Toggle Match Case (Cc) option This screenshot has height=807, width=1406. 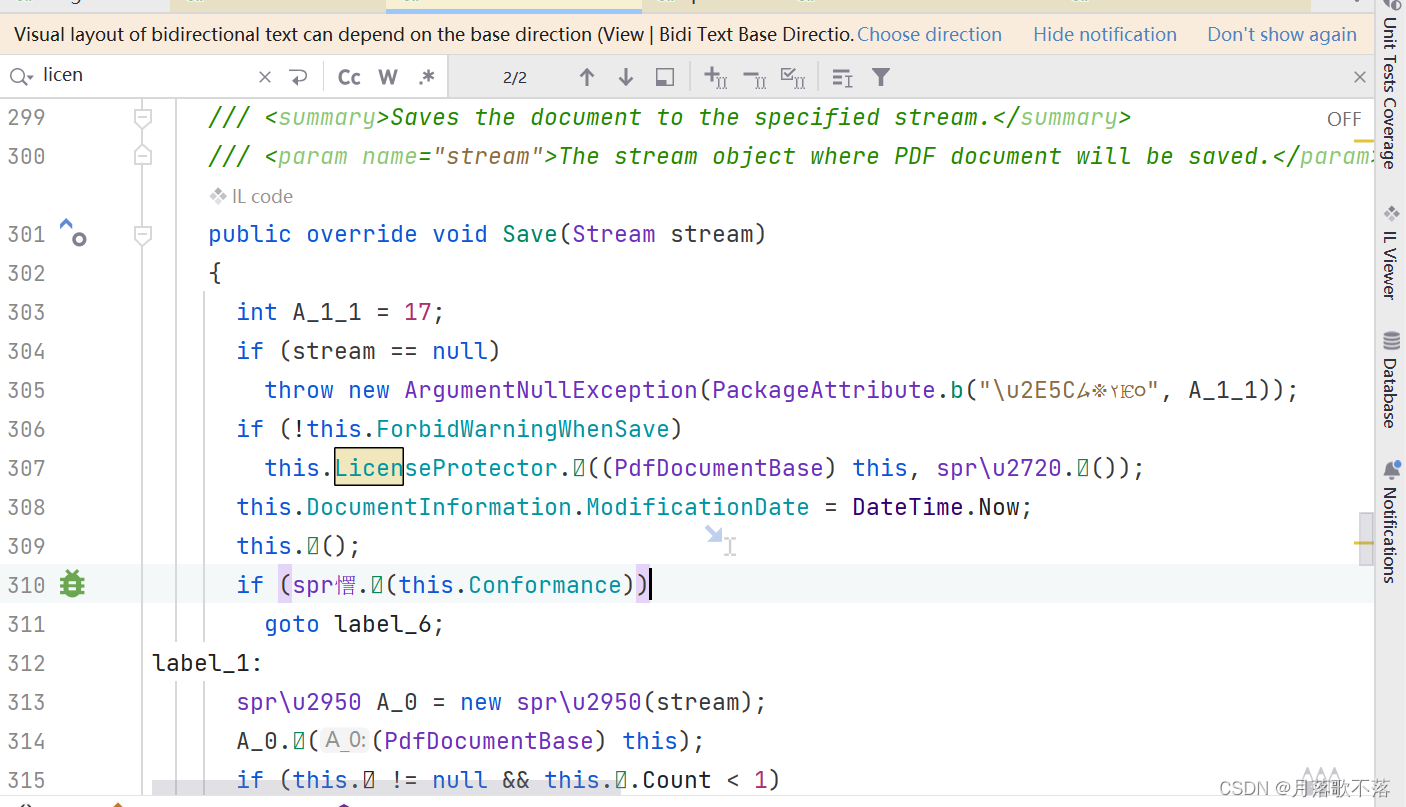(349, 77)
